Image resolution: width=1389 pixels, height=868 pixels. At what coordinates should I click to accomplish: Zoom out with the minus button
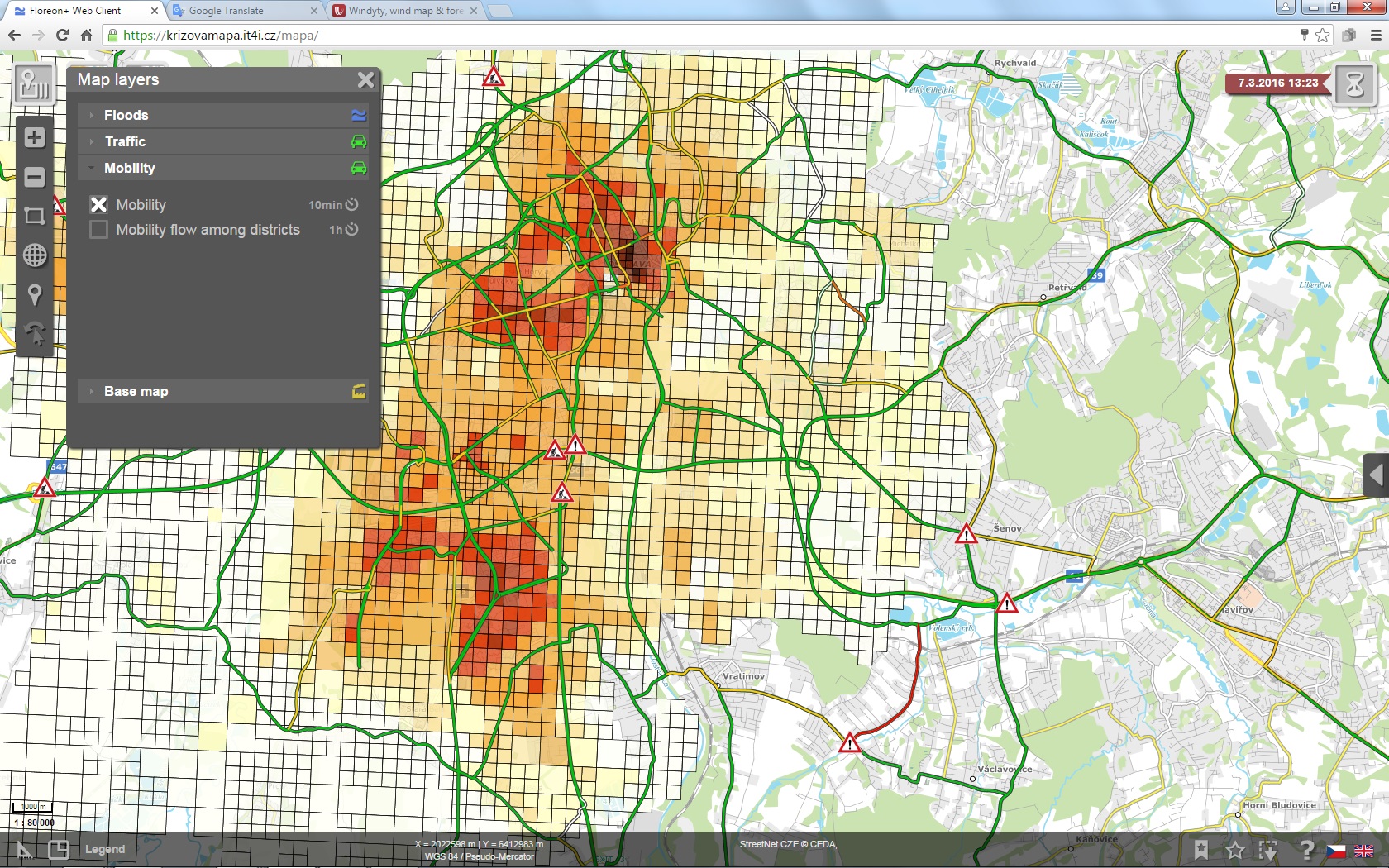35,176
